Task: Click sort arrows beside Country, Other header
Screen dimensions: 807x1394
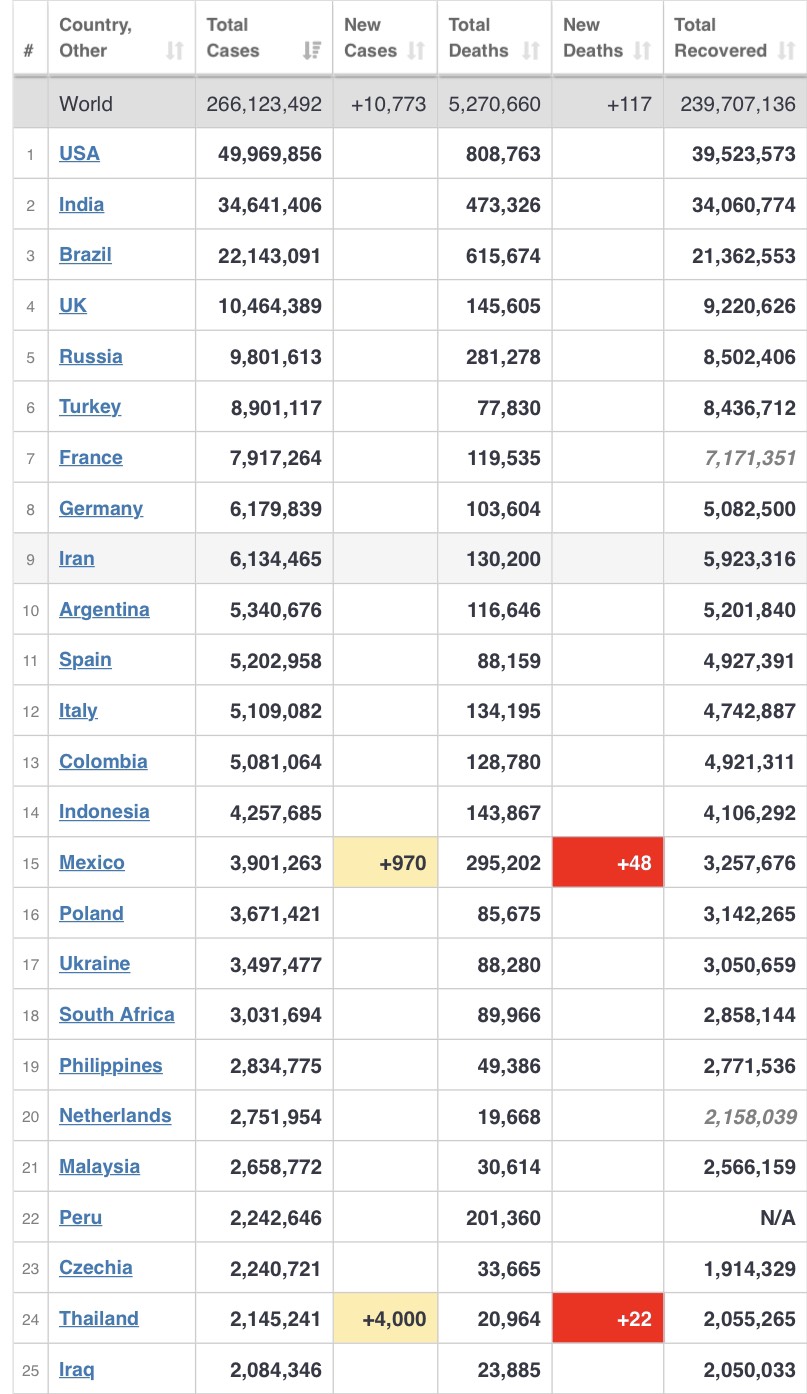Action: click(175, 51)
